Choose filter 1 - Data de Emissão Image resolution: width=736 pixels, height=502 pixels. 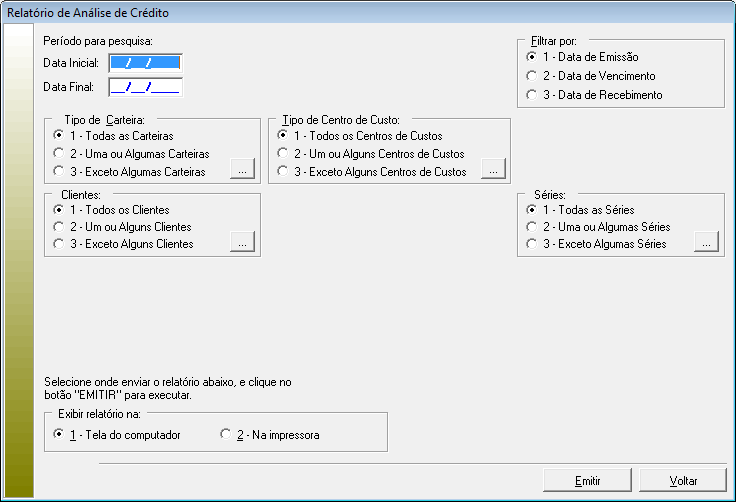531,57
